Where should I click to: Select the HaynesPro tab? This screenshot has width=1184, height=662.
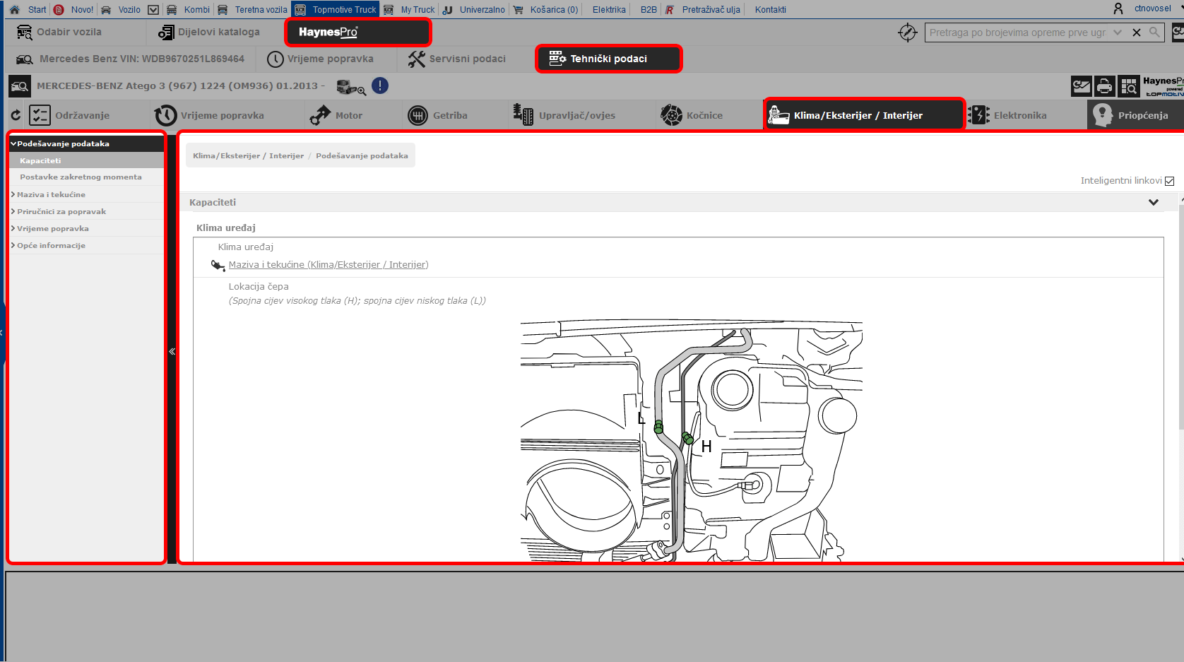click(358, 32)
